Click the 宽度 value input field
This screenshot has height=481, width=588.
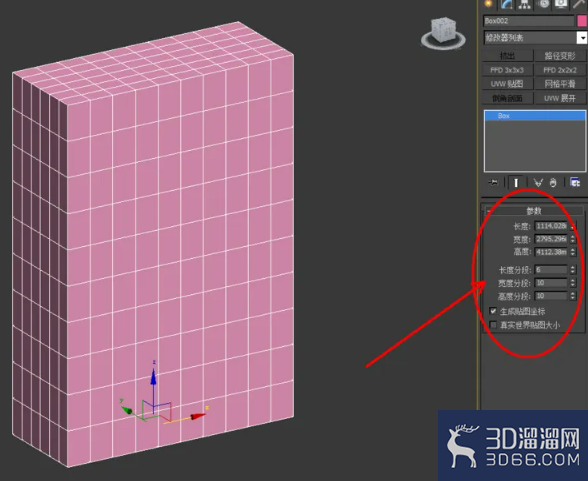pyautogui.click(x=551, y=239)
